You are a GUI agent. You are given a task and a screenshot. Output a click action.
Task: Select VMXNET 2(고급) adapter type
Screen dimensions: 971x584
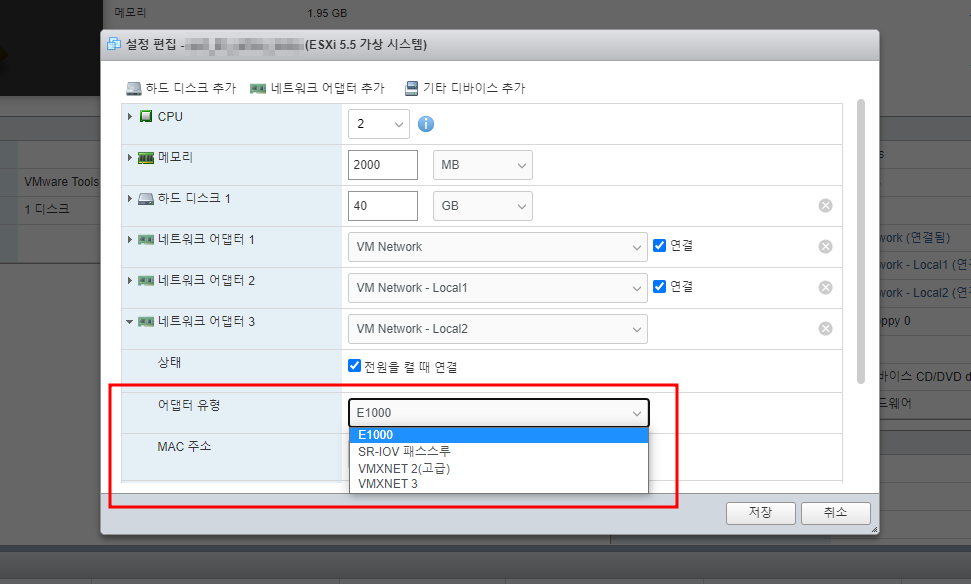point(499,468)
